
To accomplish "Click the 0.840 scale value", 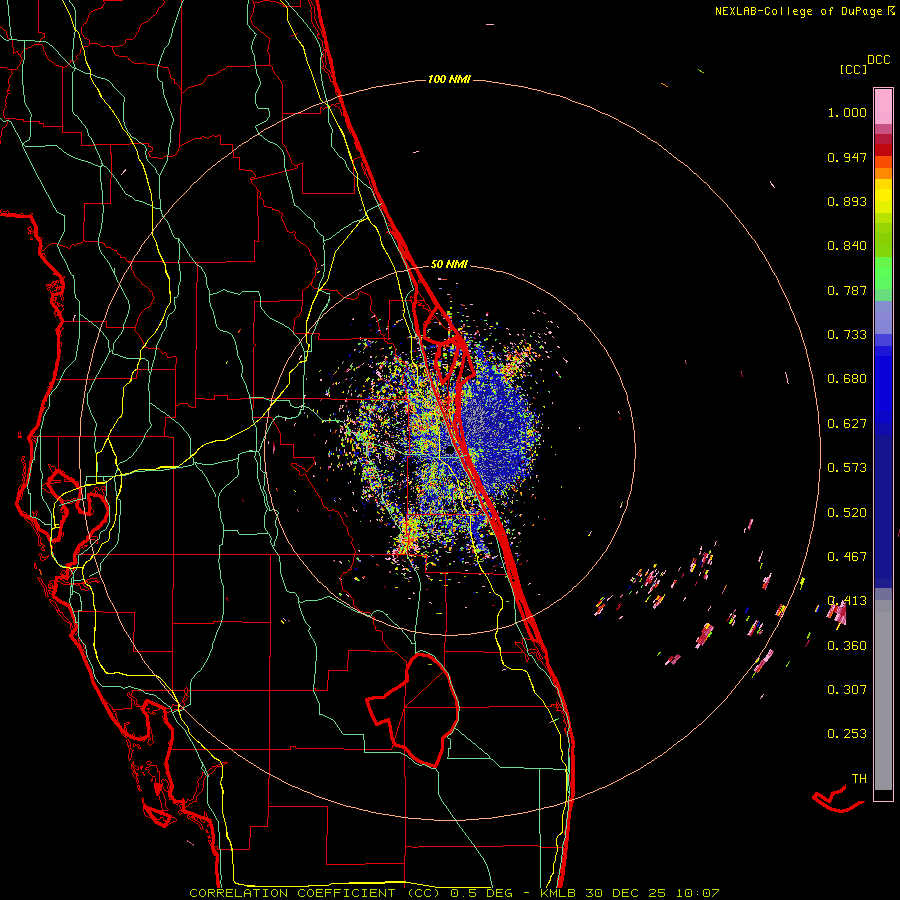I will pyautogui.click(x=847, y=246).
